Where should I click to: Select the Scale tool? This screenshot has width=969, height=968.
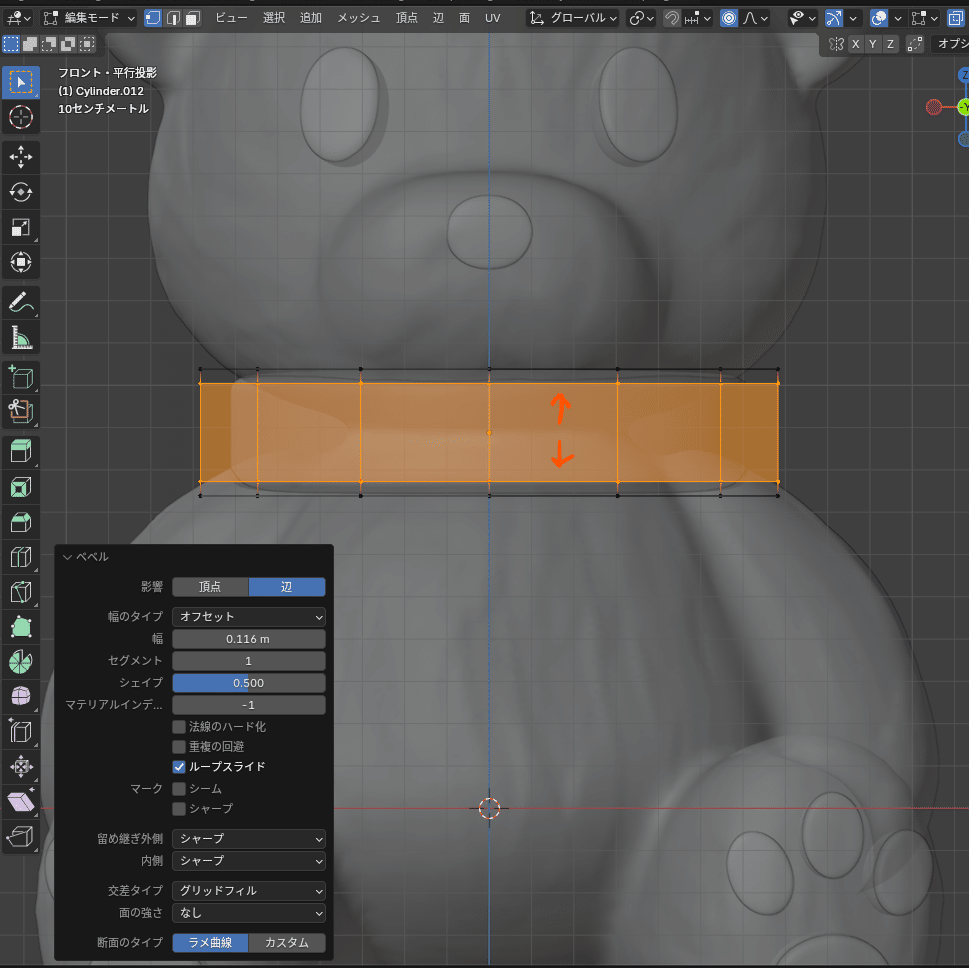(21, 227)
